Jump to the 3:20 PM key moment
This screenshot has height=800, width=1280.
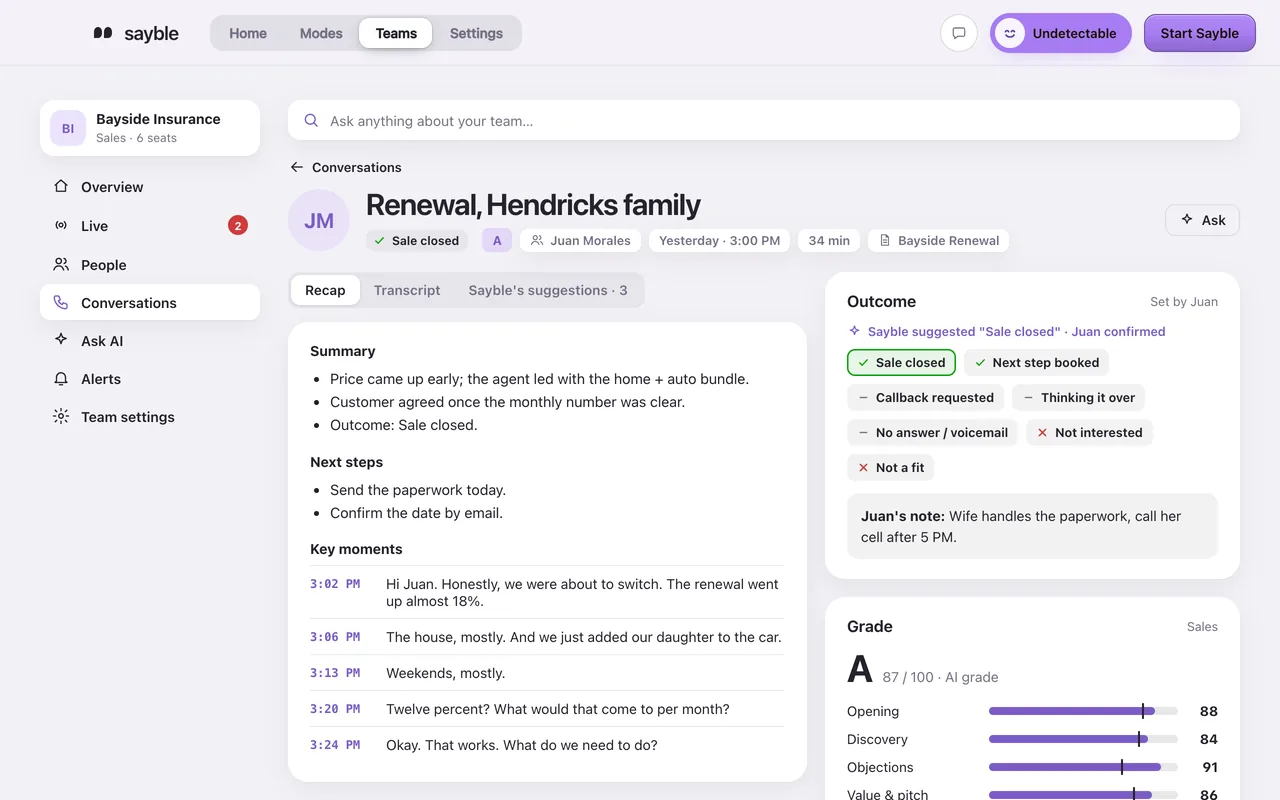tap(547, 709)
